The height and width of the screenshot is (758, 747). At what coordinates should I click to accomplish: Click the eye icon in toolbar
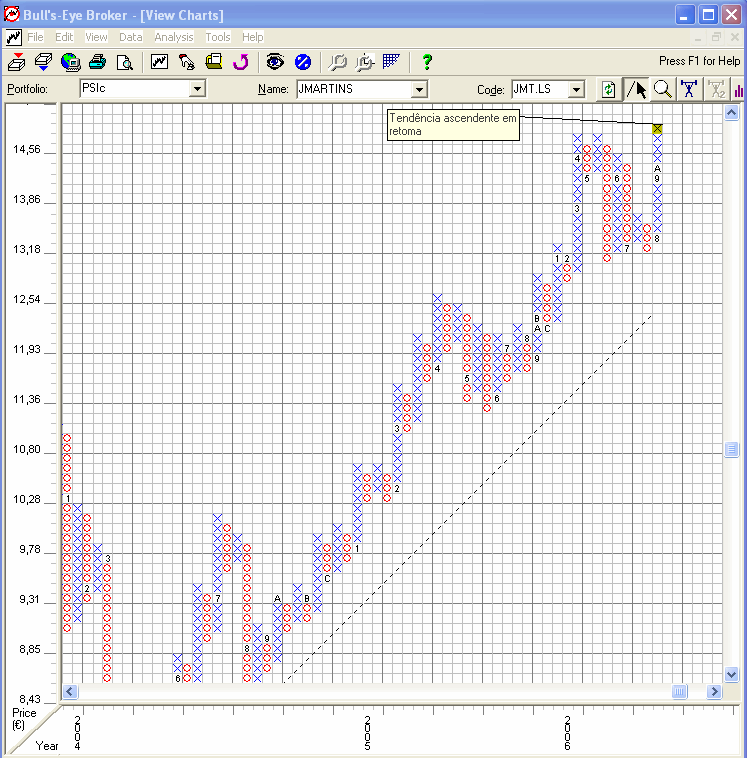pyautogui.click(x=275, y=62)
